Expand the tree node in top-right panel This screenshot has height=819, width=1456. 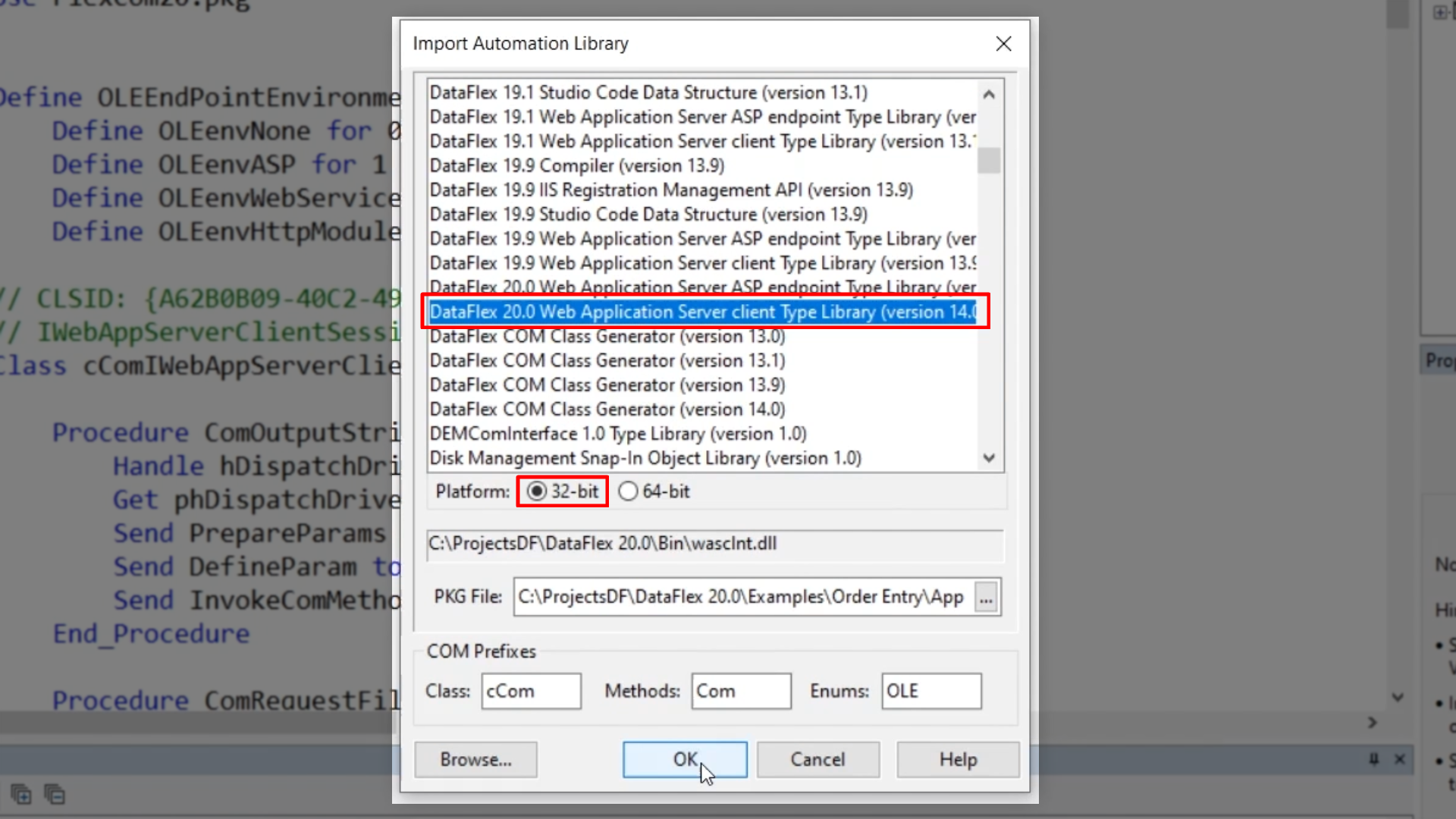click(x=1439, y=12)
